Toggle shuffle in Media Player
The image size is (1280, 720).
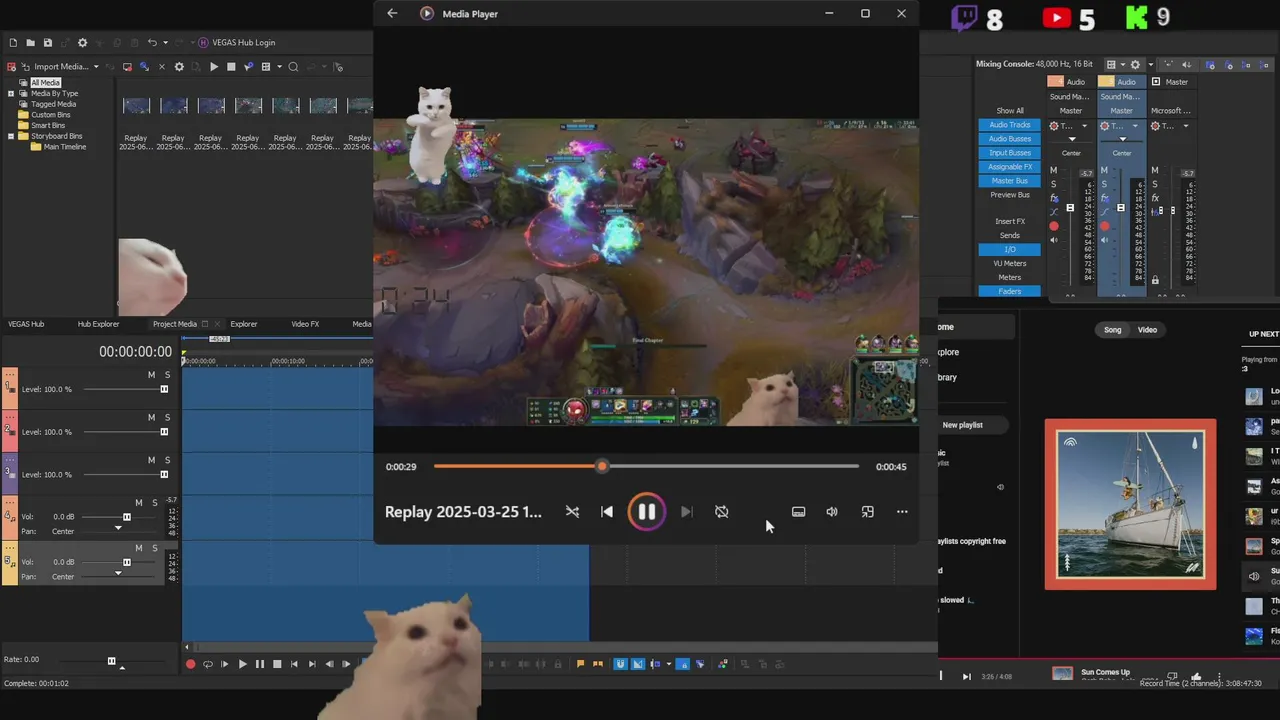point(572,512)
